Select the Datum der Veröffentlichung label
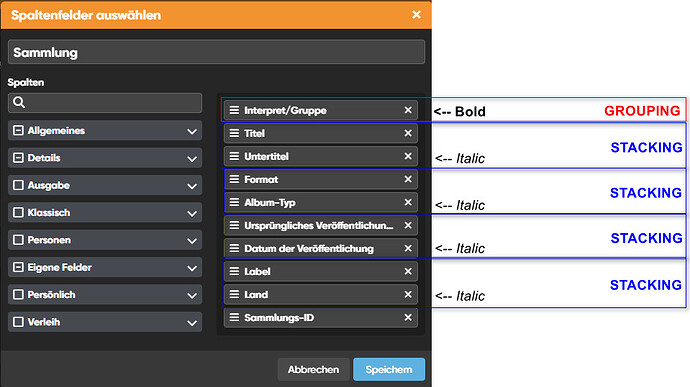 pyautogui.click(x=309, y=248)
